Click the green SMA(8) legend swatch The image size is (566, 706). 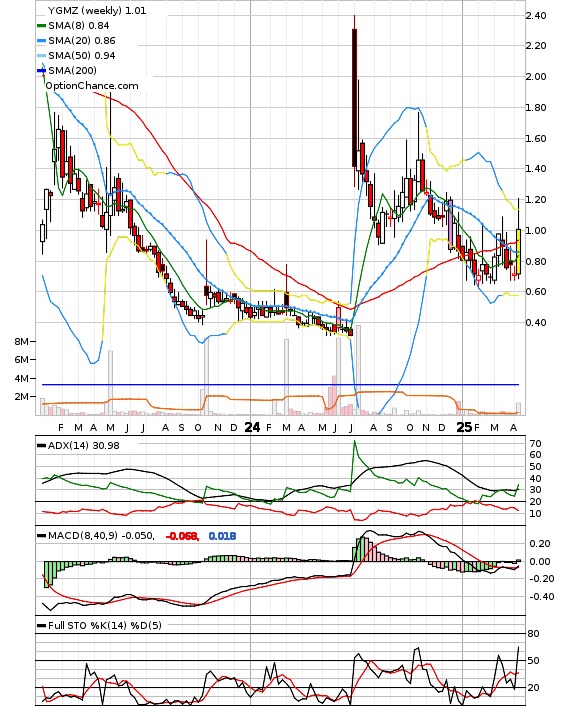pos(41,26)
